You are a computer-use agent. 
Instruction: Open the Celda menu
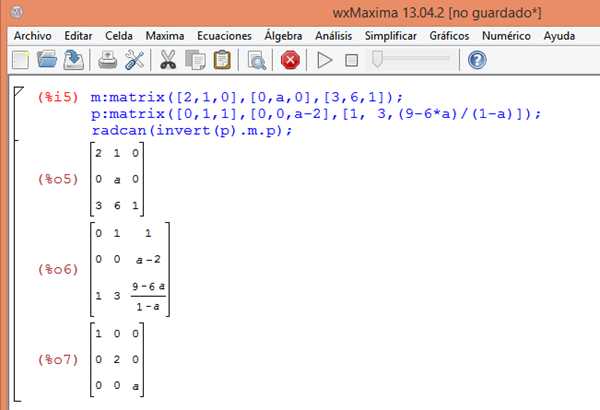(119, 36)
